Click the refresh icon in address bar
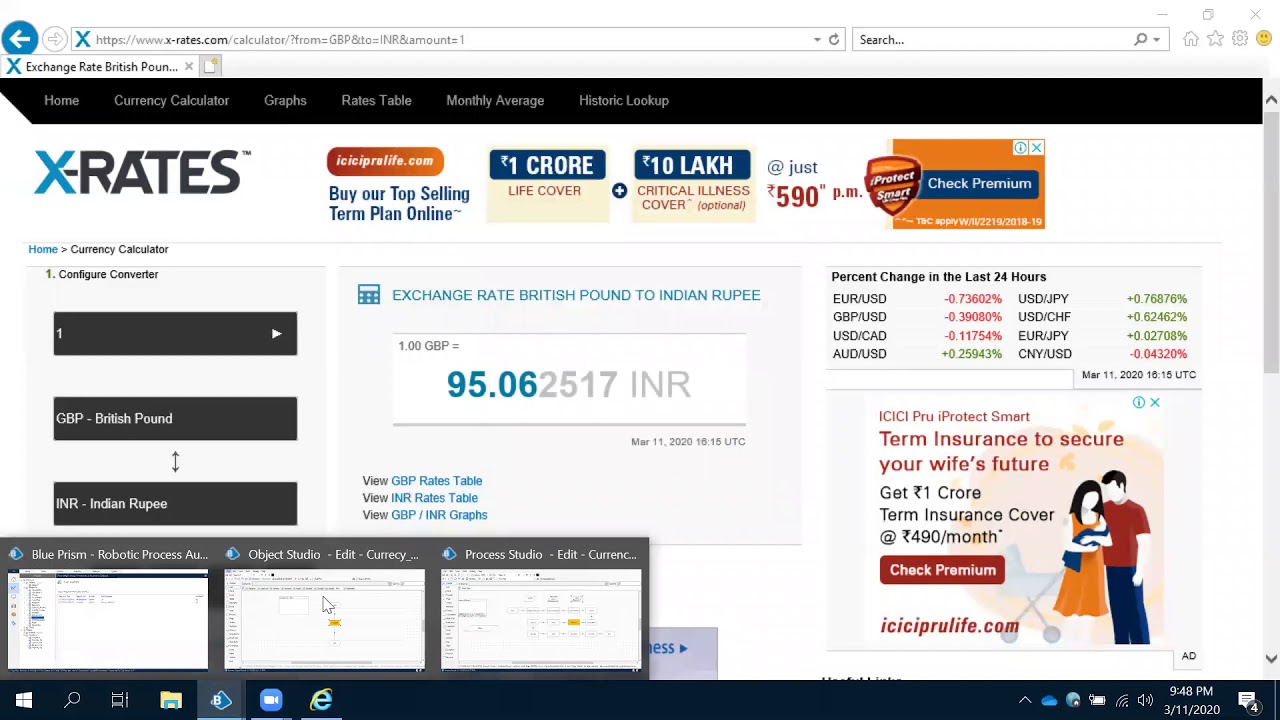Screen dimensions: 1280x720 [x=834, y=40]
